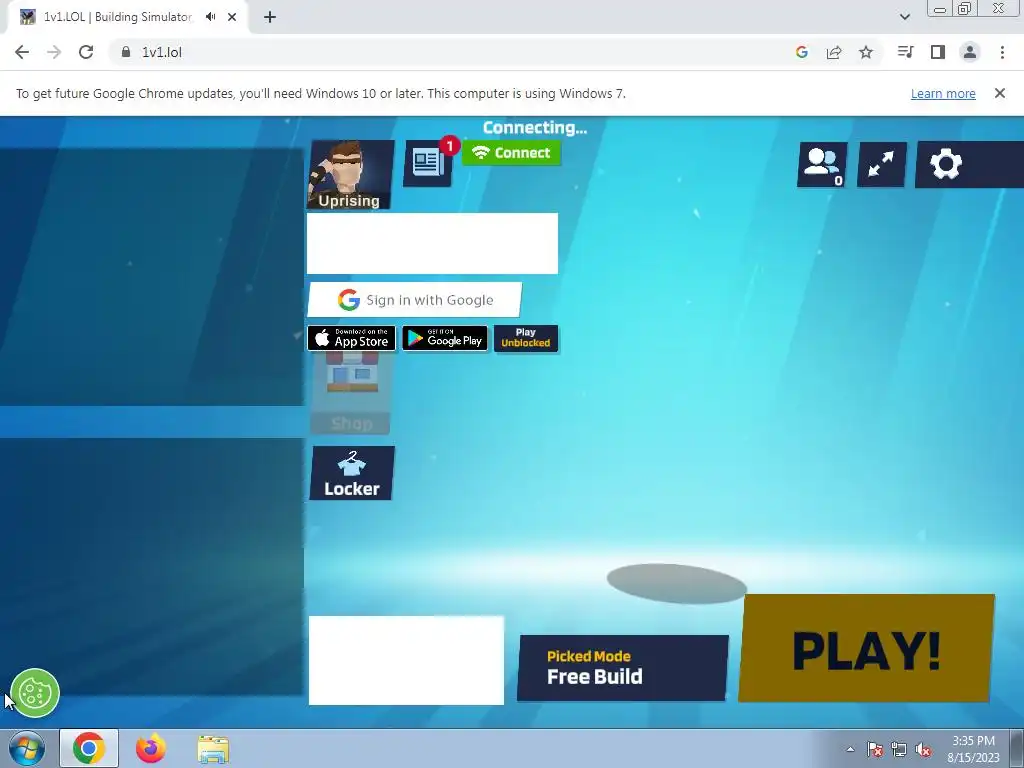Click the big PLAY! button
1024x768 pixels.
pyautogui.click(x=867, y=648)
